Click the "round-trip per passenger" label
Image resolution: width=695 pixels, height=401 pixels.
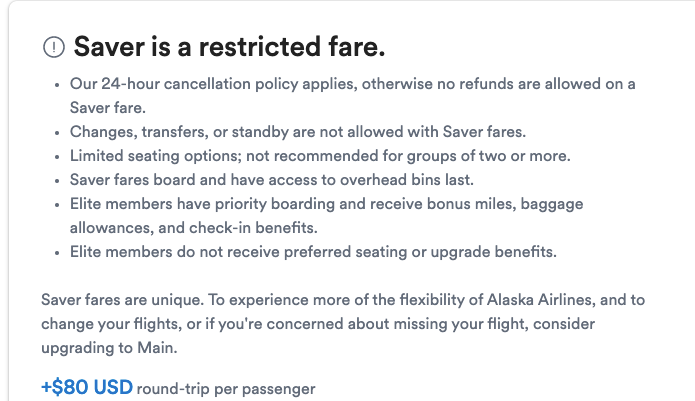click(x=226, y=389)
